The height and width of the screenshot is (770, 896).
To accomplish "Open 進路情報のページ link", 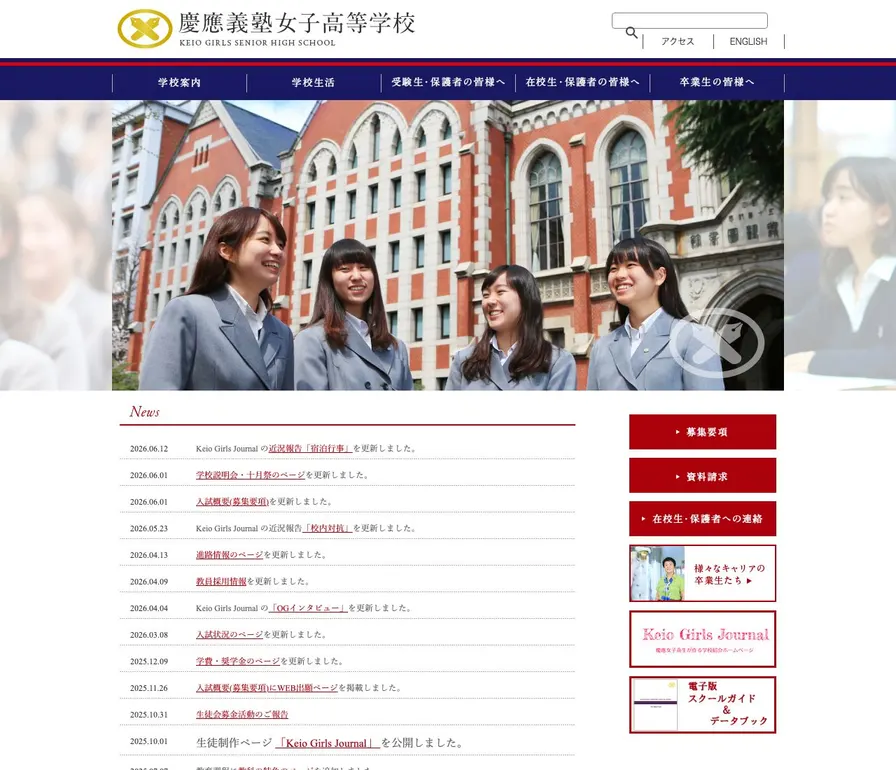I will (x=229, y=555).
